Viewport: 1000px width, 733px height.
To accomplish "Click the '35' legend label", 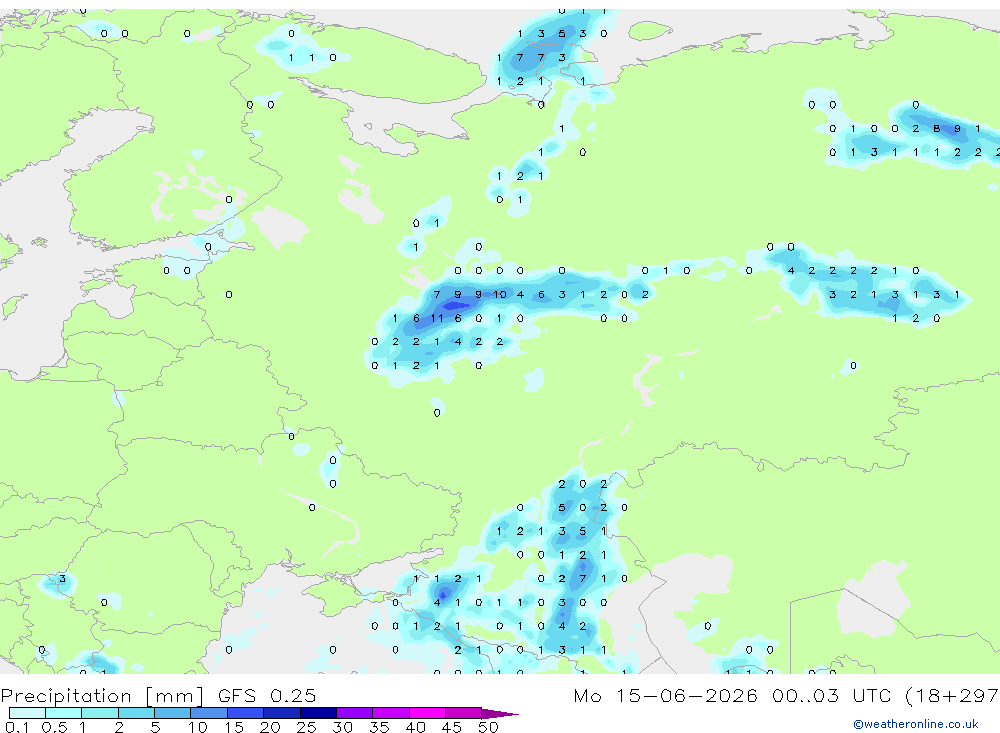I will 379,727.
